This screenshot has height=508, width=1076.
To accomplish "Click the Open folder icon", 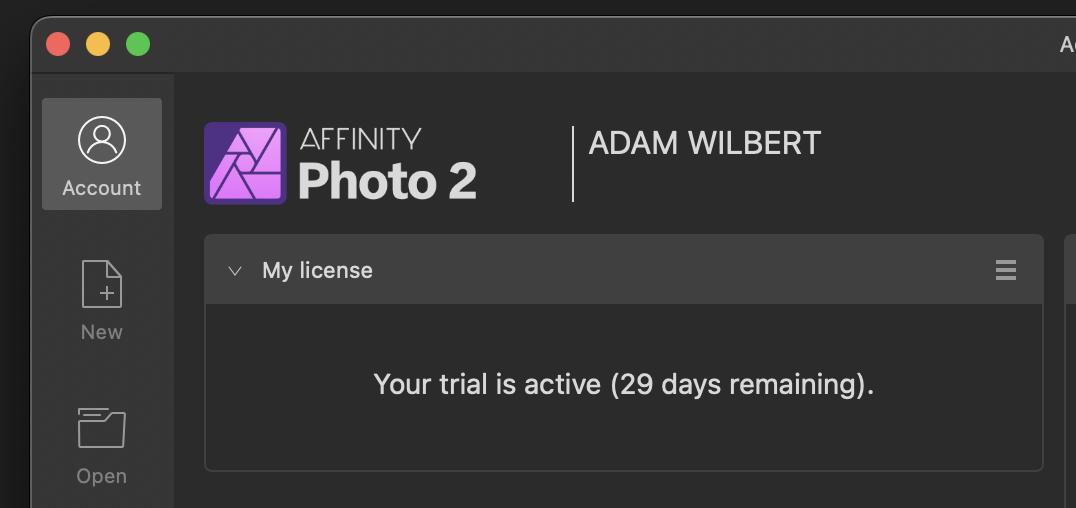I will tap(102, 428).
